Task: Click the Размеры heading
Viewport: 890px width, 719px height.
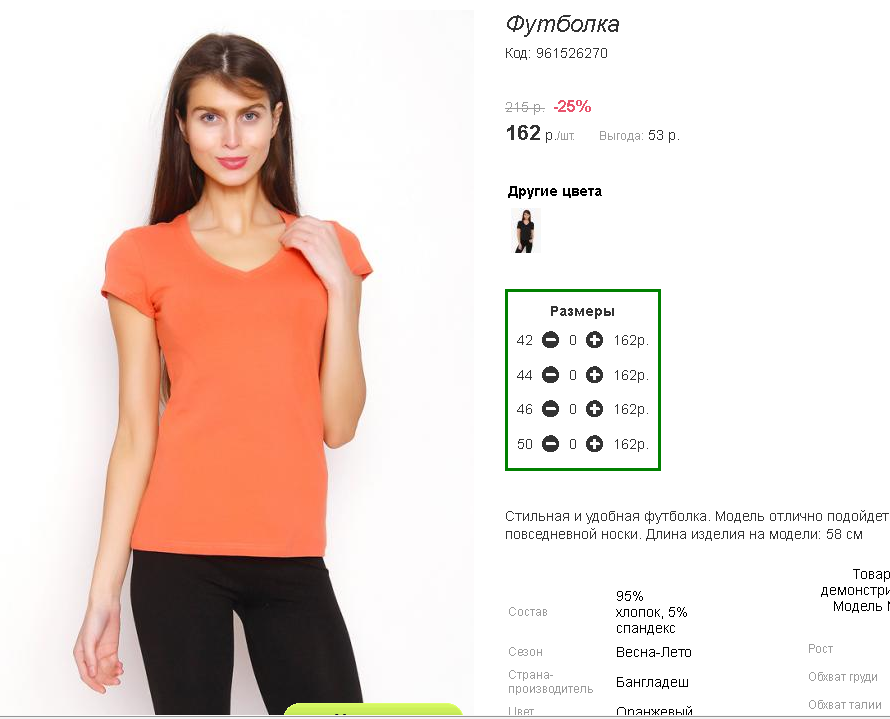Action: click(x=582, y=311)
